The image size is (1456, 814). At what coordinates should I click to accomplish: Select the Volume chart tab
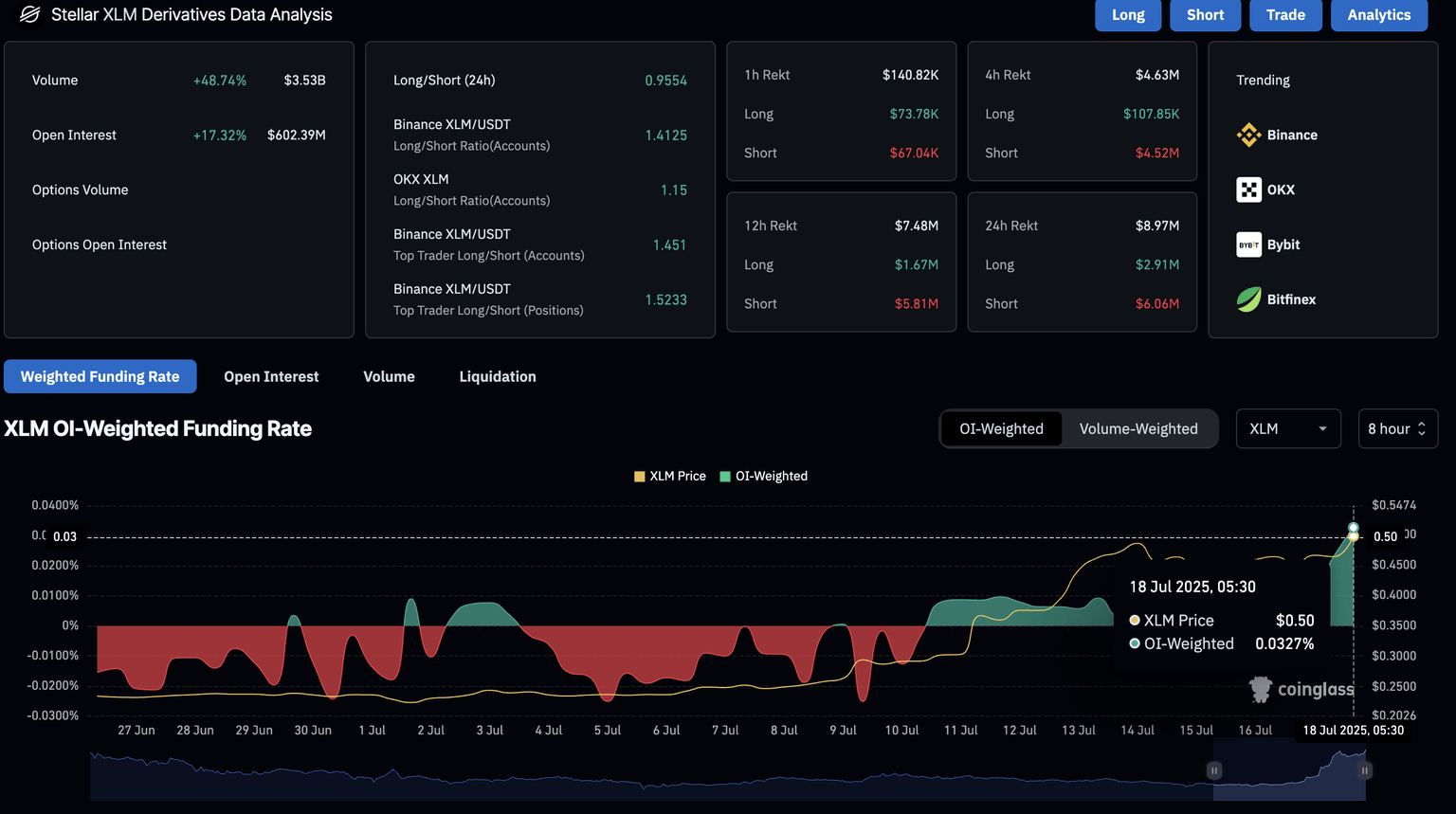click(389, 377)
